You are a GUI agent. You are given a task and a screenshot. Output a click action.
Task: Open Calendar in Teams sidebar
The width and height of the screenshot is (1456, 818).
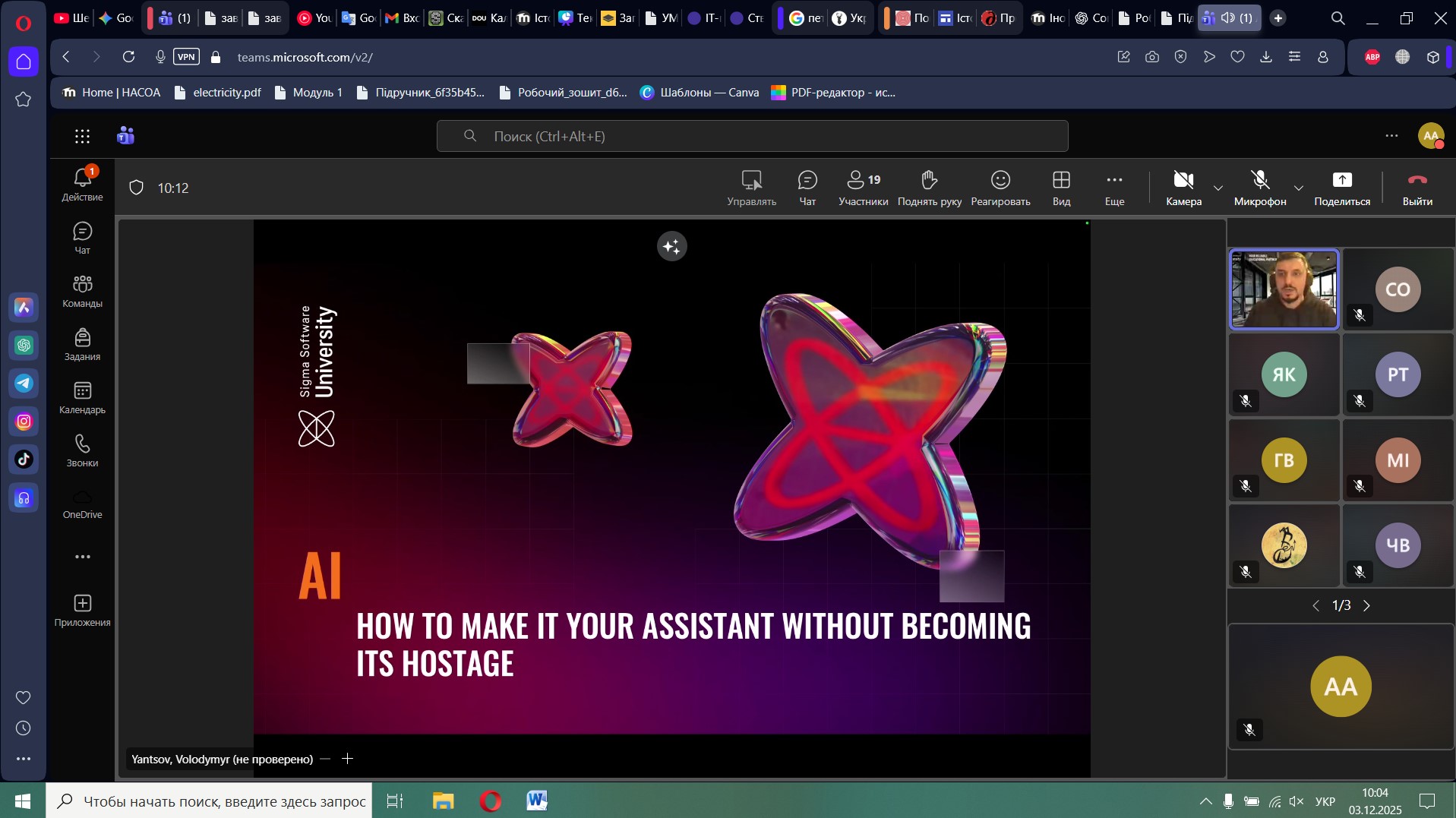coord(82,398)
